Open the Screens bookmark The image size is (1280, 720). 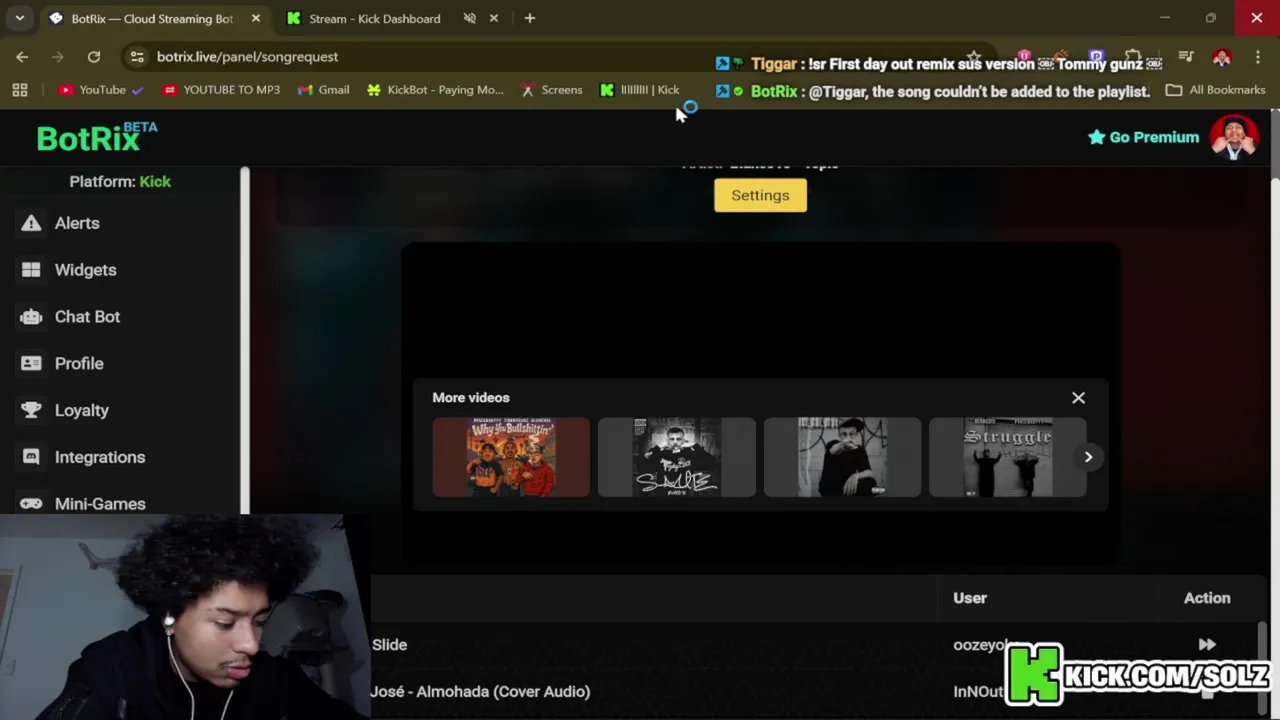[x=551, y=90]
